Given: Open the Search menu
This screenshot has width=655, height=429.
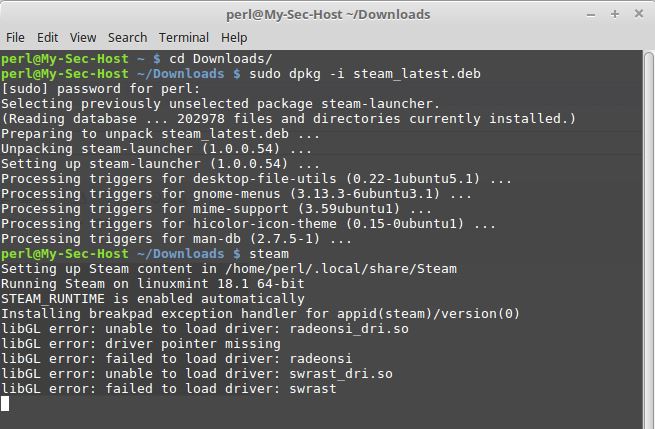Looking at the screenshot, I should pyautogui.click(x=127, y=38).
